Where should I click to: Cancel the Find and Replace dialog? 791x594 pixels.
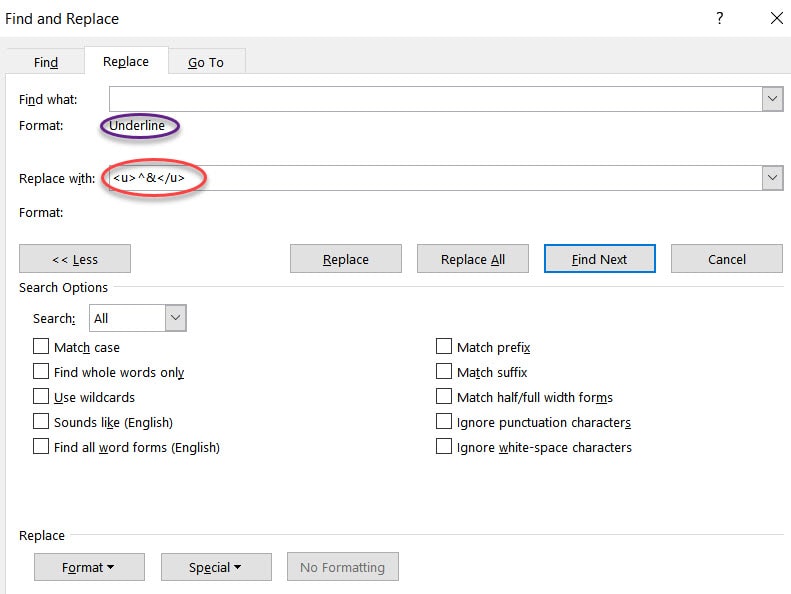[x=727, y=259]
